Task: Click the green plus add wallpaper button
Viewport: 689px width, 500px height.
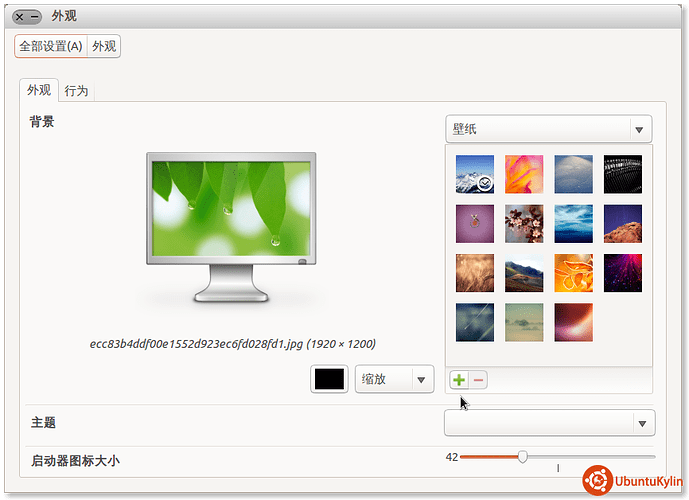Action: point(459,380)
